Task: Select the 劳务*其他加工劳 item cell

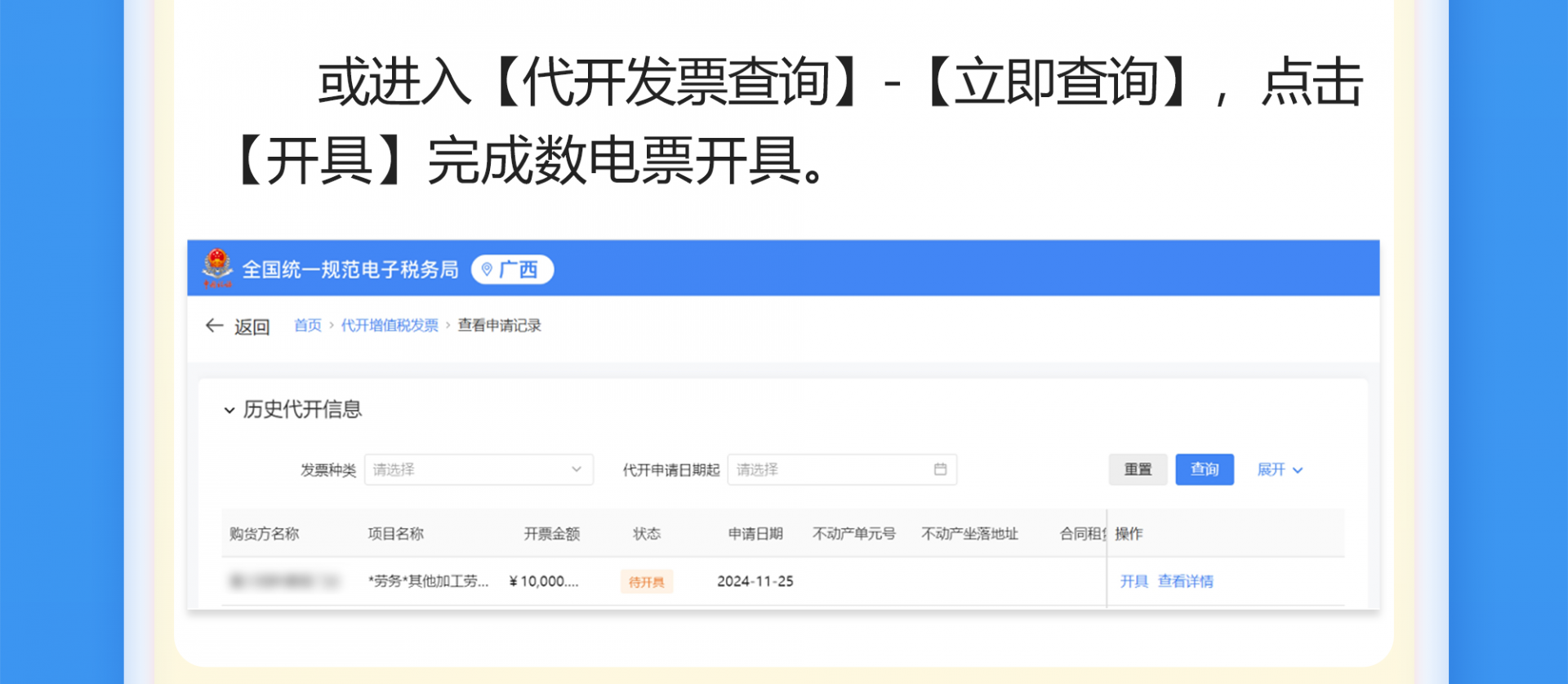Action: tap(428, 581)
